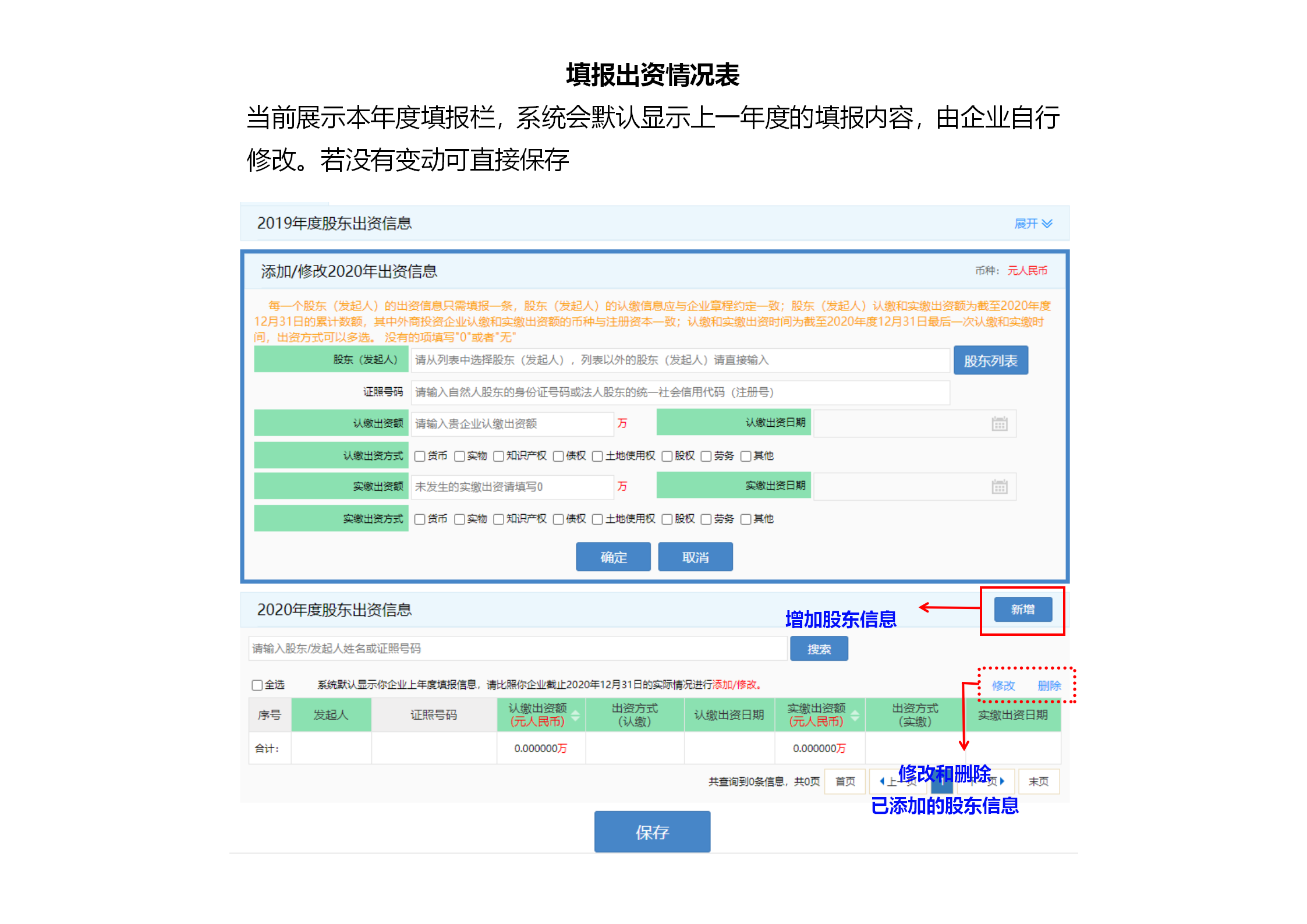Click 新增 to add shareholder info
The width and height of the screenshot is (1307, 924).
click(x=1023, y=610)
